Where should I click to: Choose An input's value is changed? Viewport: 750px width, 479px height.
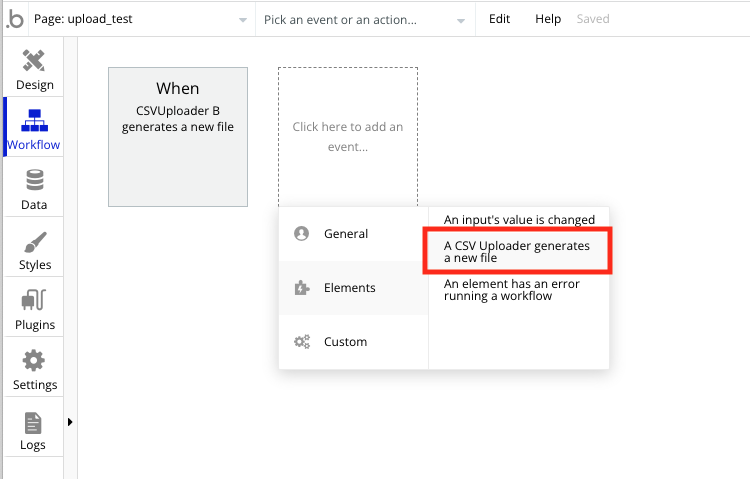[x=519, y=219]
